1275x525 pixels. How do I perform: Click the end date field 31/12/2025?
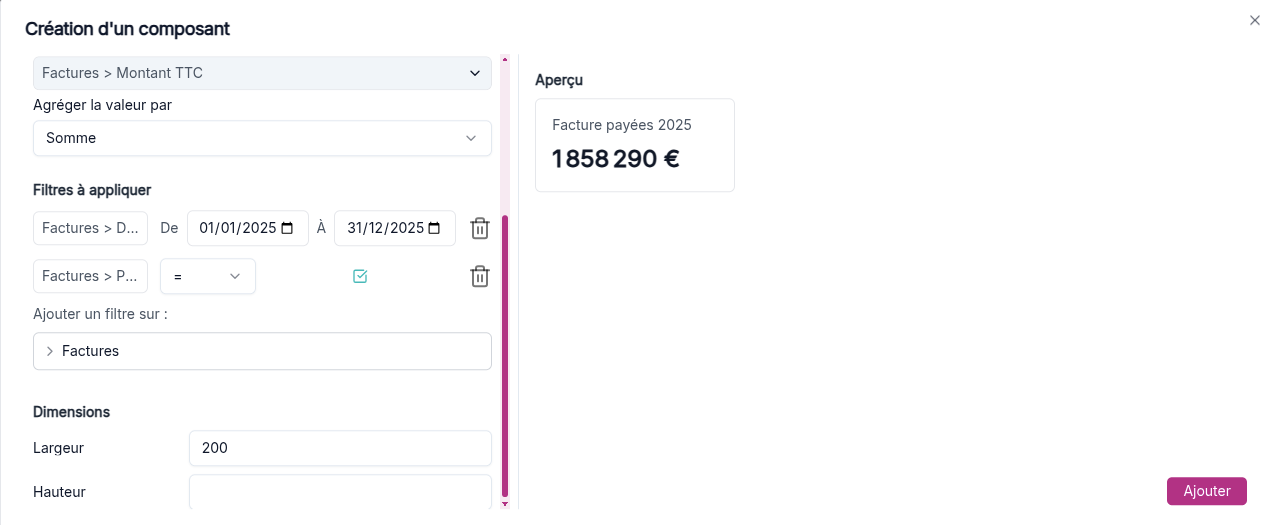pyautogui.click(x=395, y=228)
